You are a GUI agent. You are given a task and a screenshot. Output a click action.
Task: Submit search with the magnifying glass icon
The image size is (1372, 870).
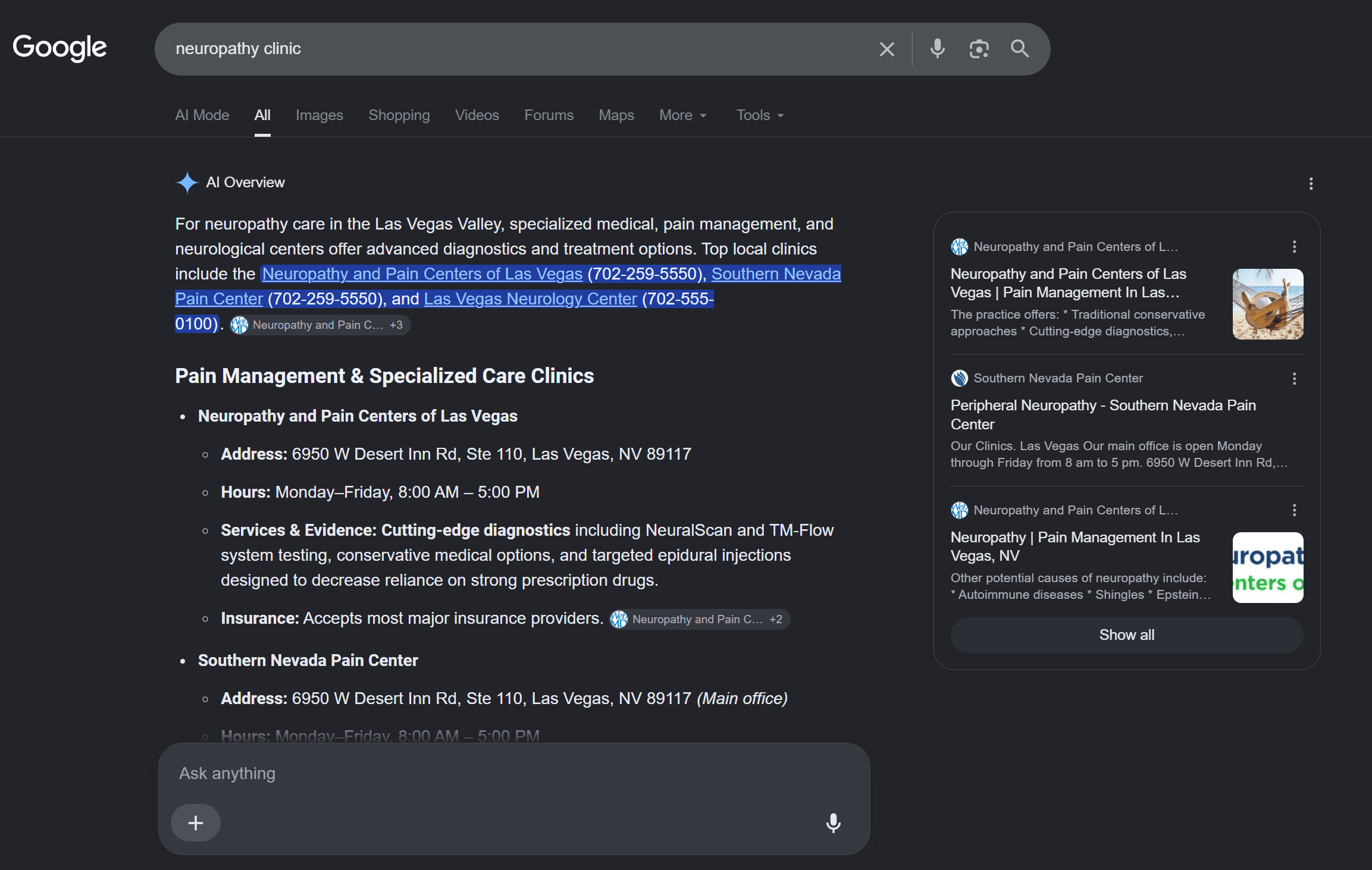[x=1020, y=49]
